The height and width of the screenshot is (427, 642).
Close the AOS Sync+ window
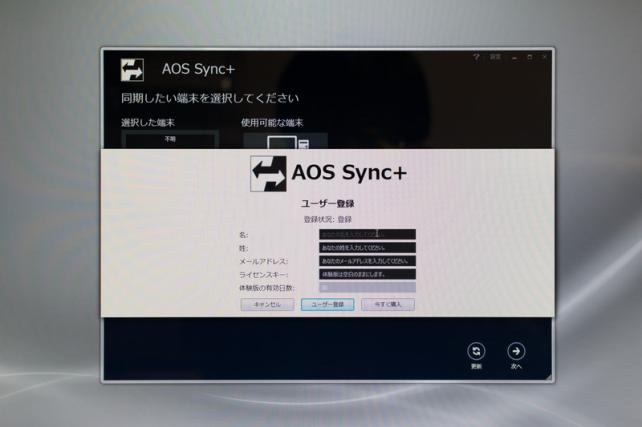545,57
